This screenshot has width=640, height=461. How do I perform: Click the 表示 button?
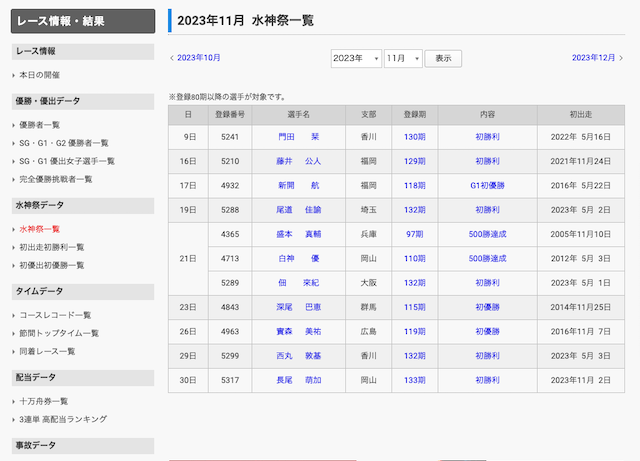pos(443,59)
